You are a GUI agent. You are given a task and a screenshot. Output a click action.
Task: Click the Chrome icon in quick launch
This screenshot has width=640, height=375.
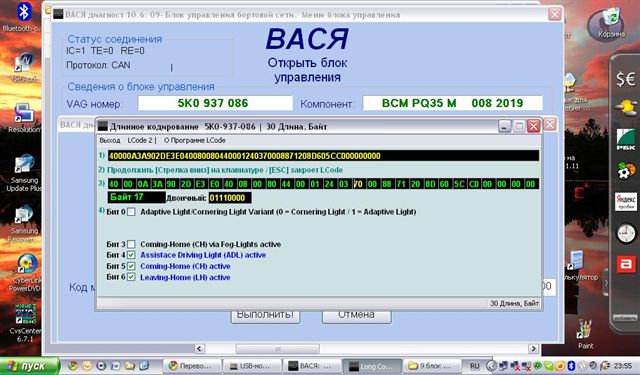point(73,366)
